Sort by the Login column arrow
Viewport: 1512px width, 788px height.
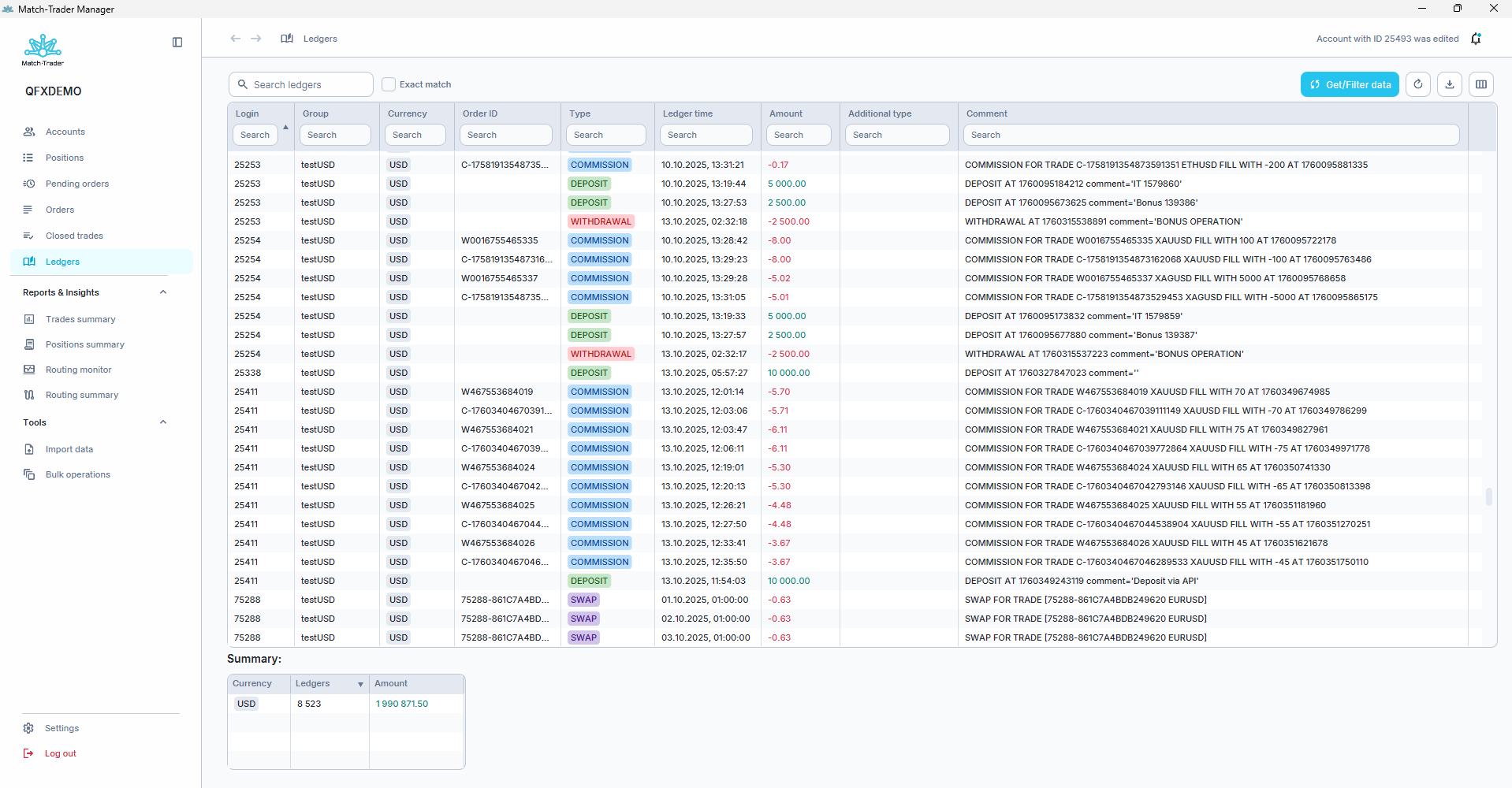click(x=285, y=127)
